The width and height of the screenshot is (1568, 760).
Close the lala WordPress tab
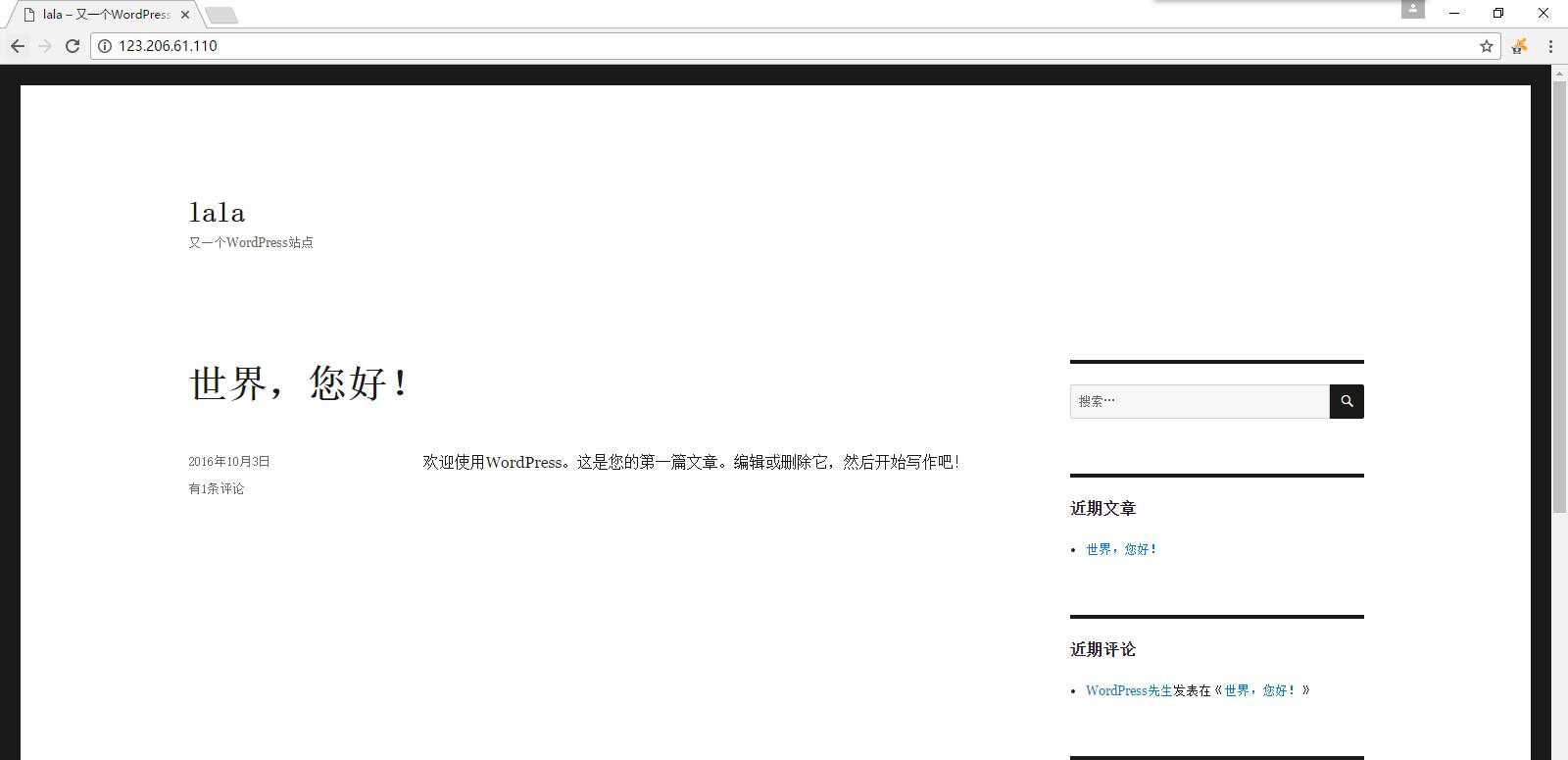(x=185, y=15)
